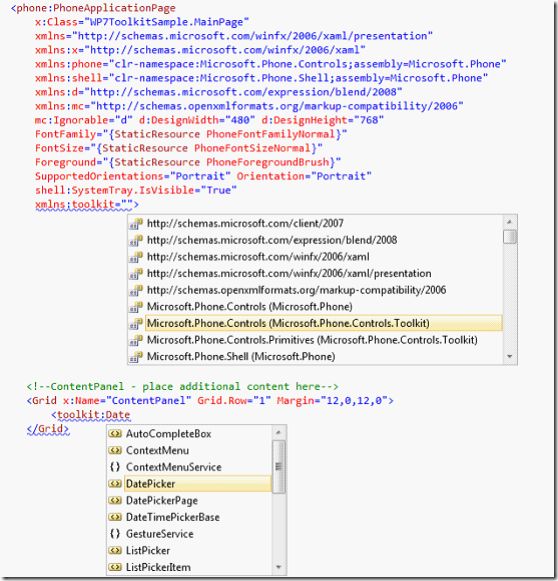Pick ContextMenuService from IntelliSense list
This screenshot has height=581, width=558.
(x=174, y=467)
